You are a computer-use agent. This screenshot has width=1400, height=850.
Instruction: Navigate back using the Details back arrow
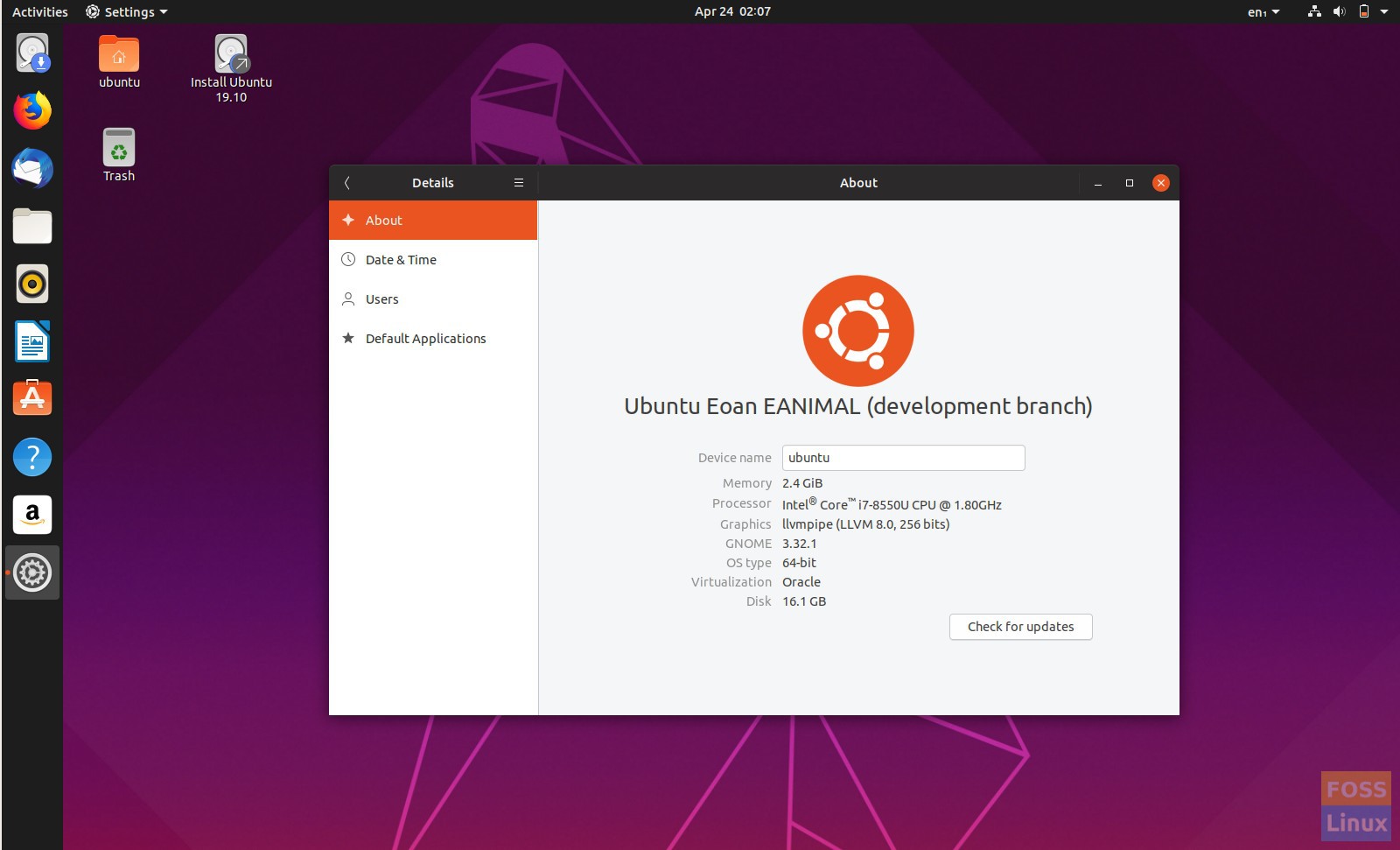pyautogui.click(x=347, y=182)
